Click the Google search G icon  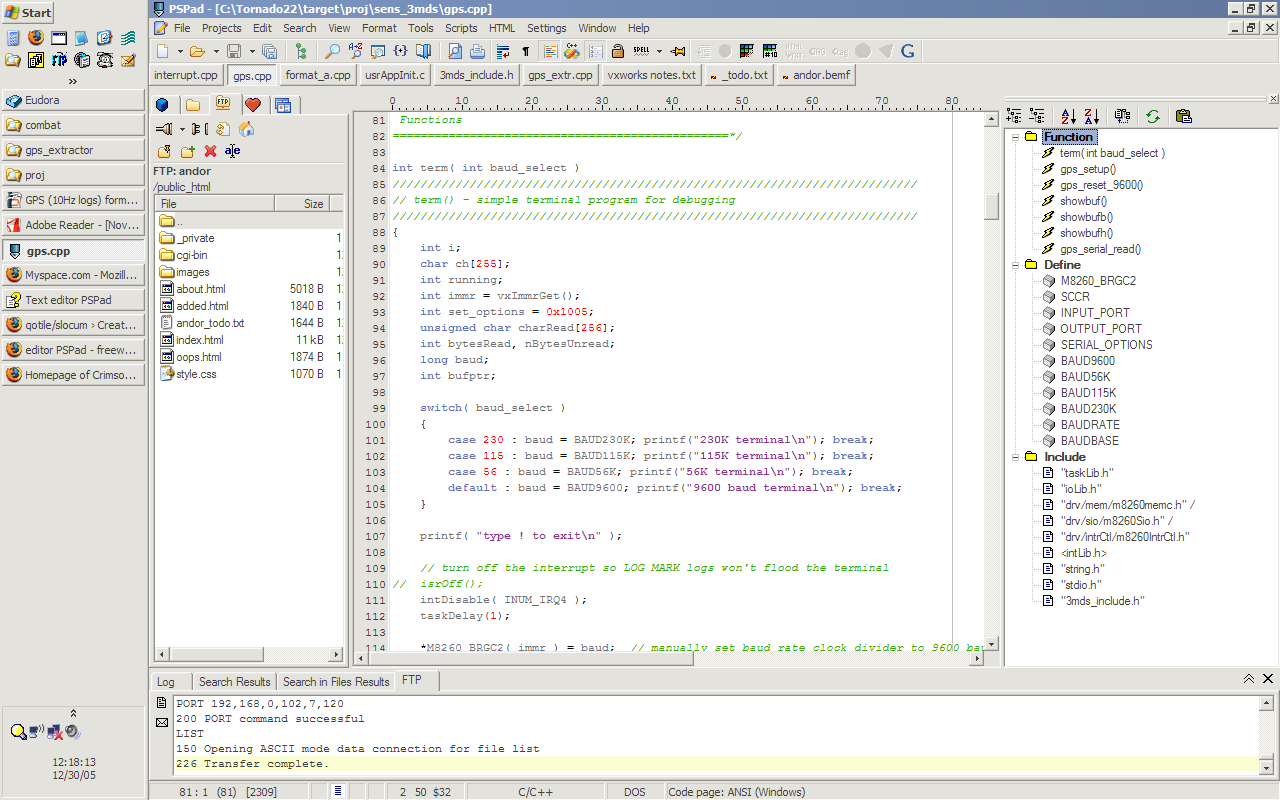[x=908, y=51]
